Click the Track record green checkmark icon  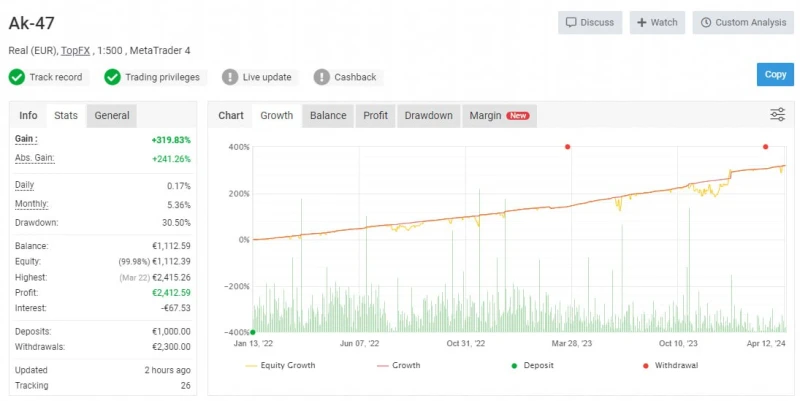point(17,77)
